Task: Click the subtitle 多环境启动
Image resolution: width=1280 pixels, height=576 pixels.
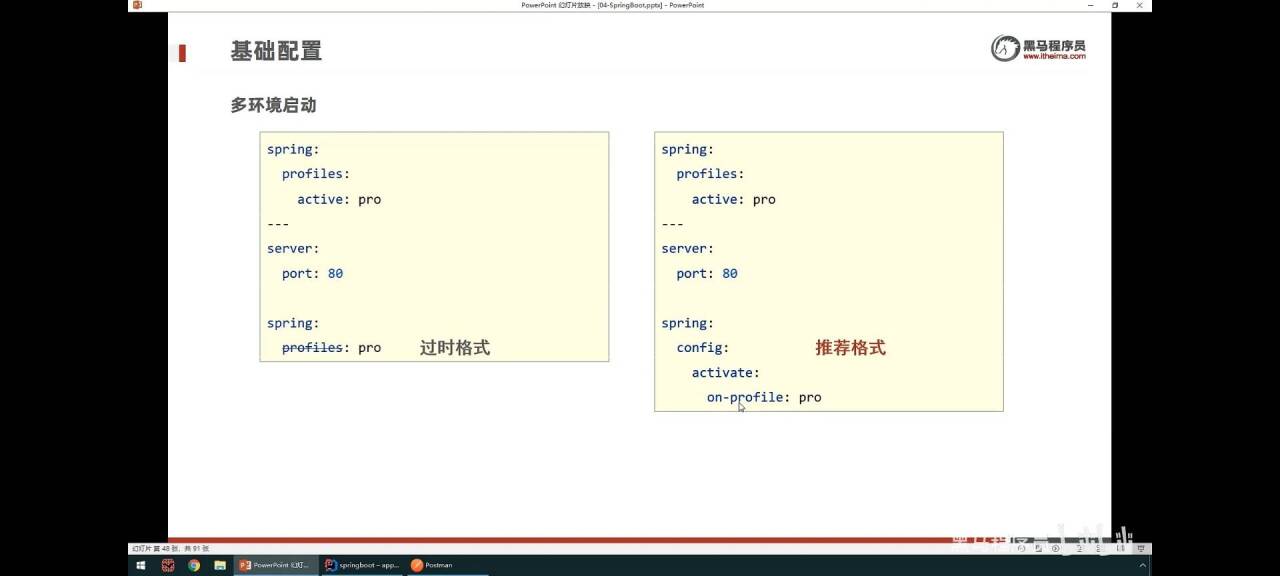Action: point(273,105)
